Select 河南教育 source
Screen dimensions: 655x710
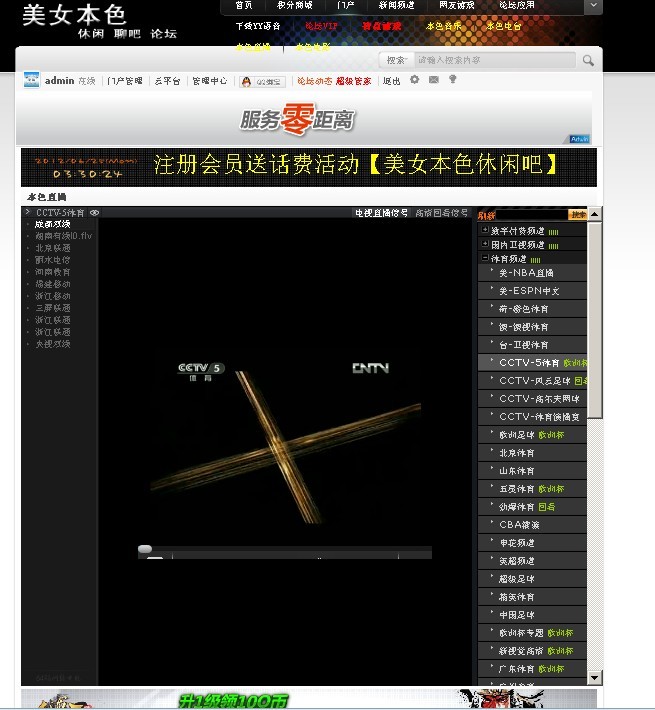pos(53,272)
